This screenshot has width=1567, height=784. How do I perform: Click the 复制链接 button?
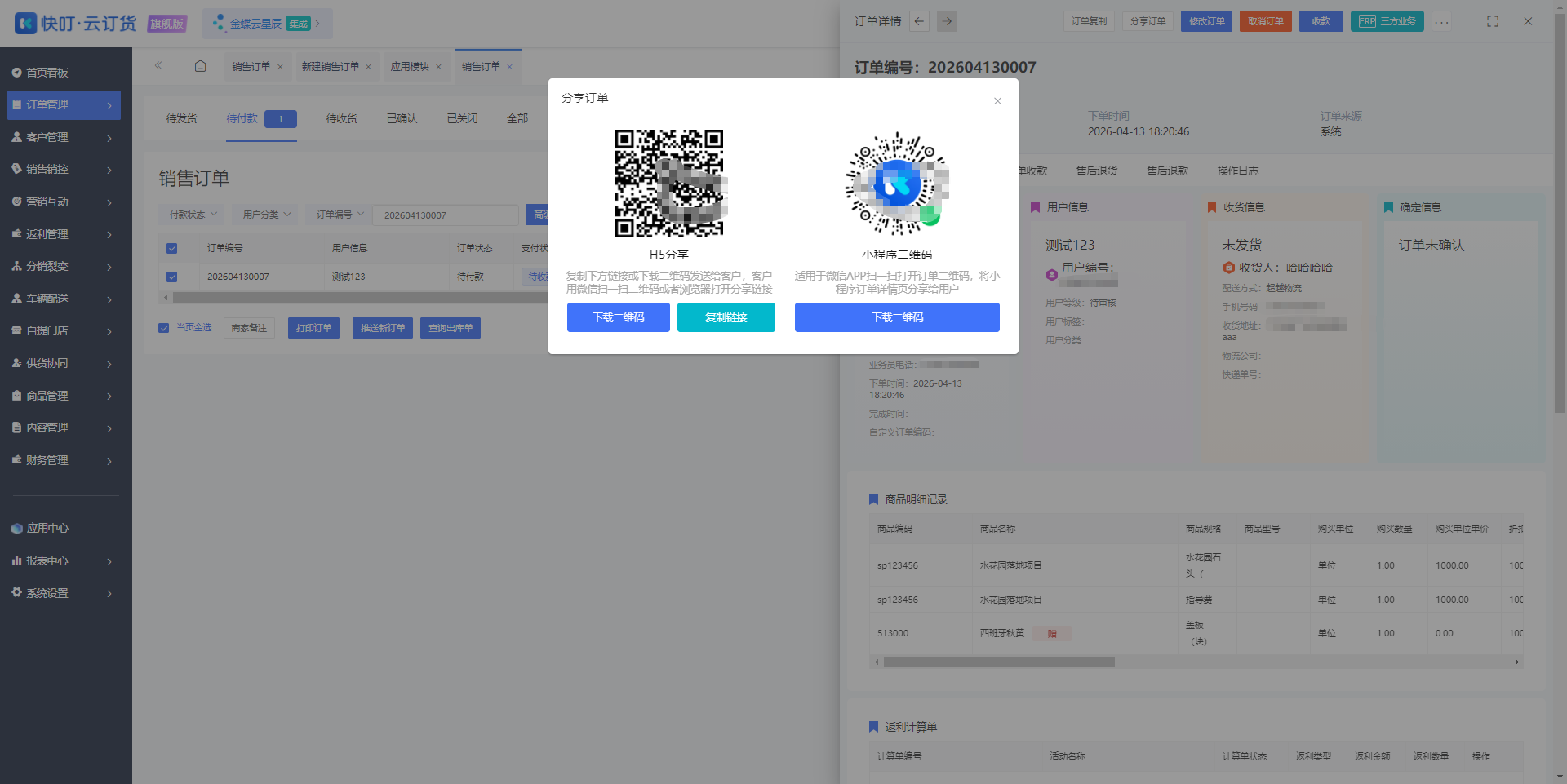click(726, 317)
